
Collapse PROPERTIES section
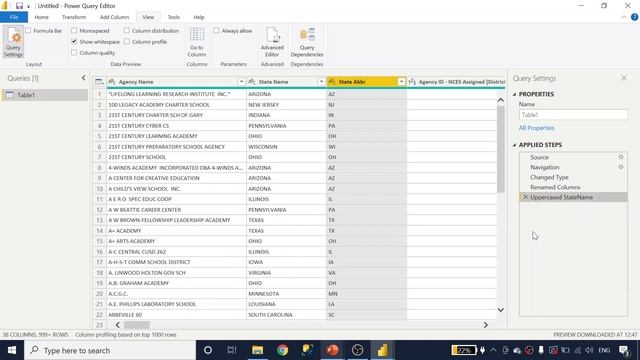pos(514,94)
